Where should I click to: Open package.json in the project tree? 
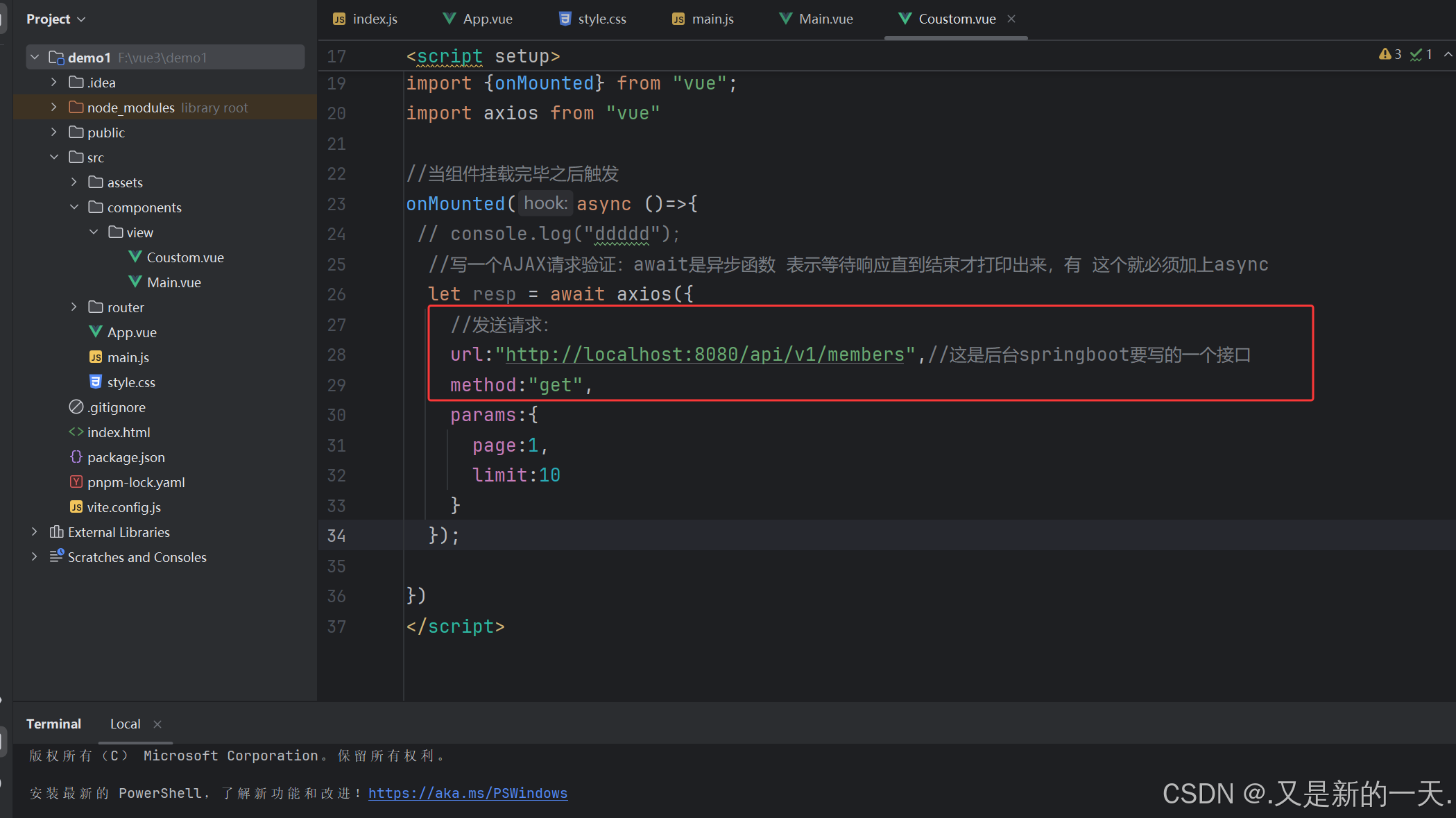[126, 457]
